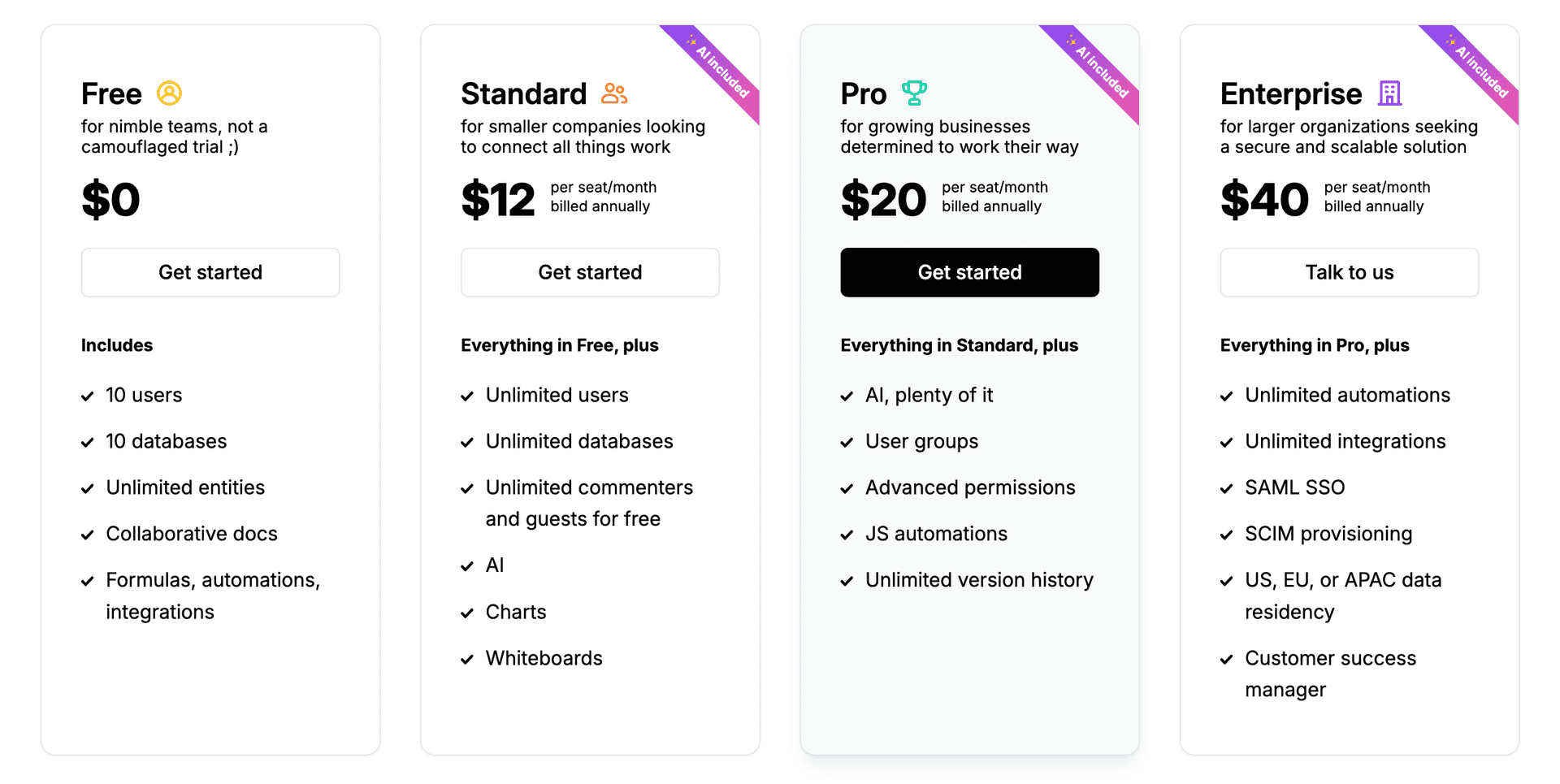This screenshot has height=784, width=1560.
Task: Click the $20 Pro price
Action: pyautogui.click(x=883, y=200)
